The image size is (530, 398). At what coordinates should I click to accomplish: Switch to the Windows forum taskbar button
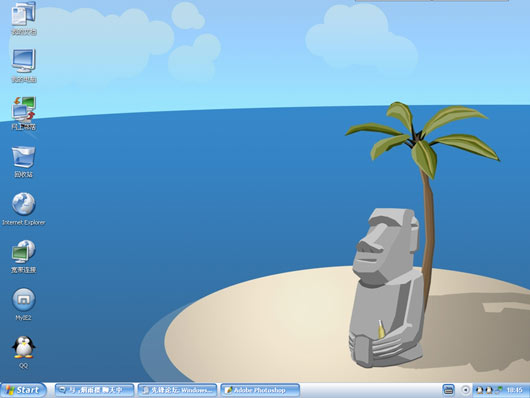(x=177, y=390)
